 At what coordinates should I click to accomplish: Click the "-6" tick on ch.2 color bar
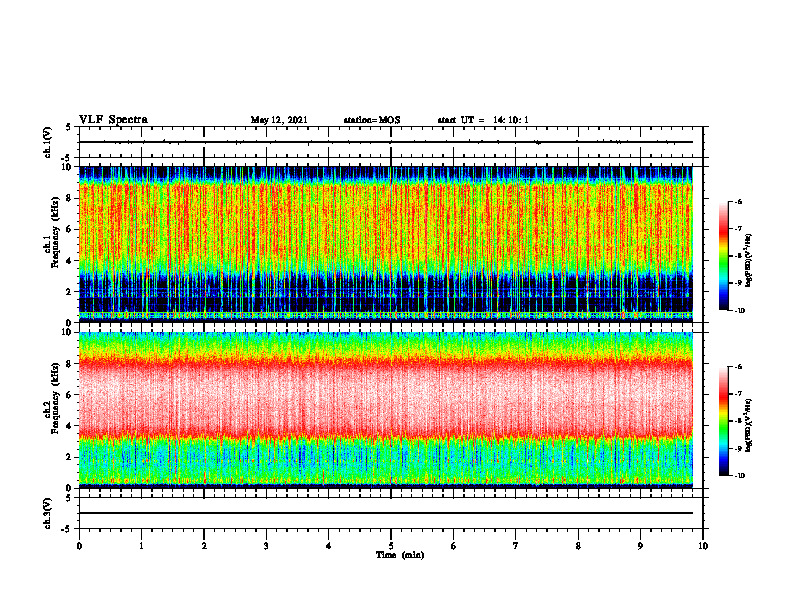(x=738, y=367)
